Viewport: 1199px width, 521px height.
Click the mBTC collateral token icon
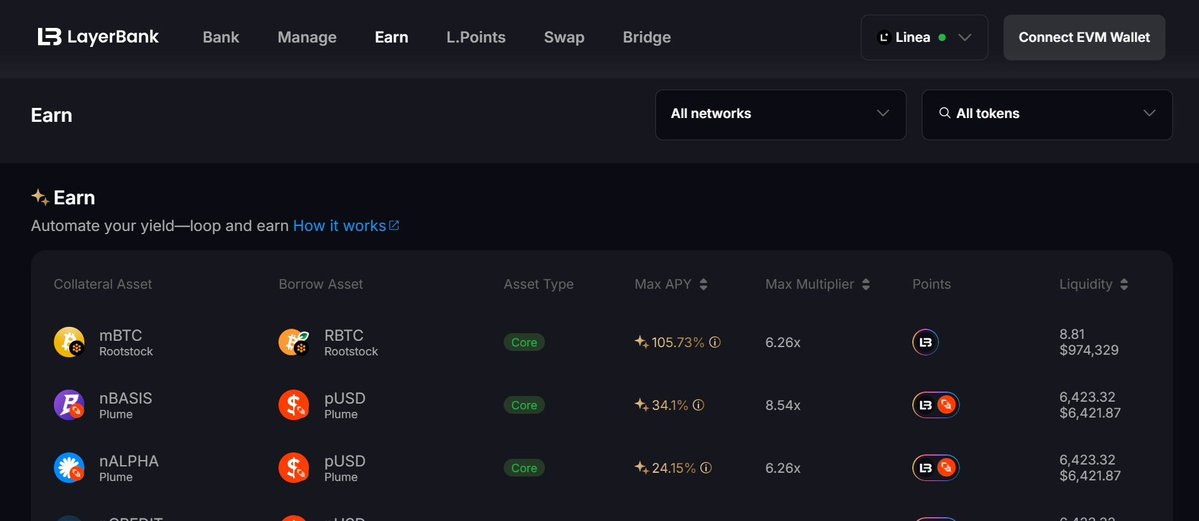[x=69, y=342]
